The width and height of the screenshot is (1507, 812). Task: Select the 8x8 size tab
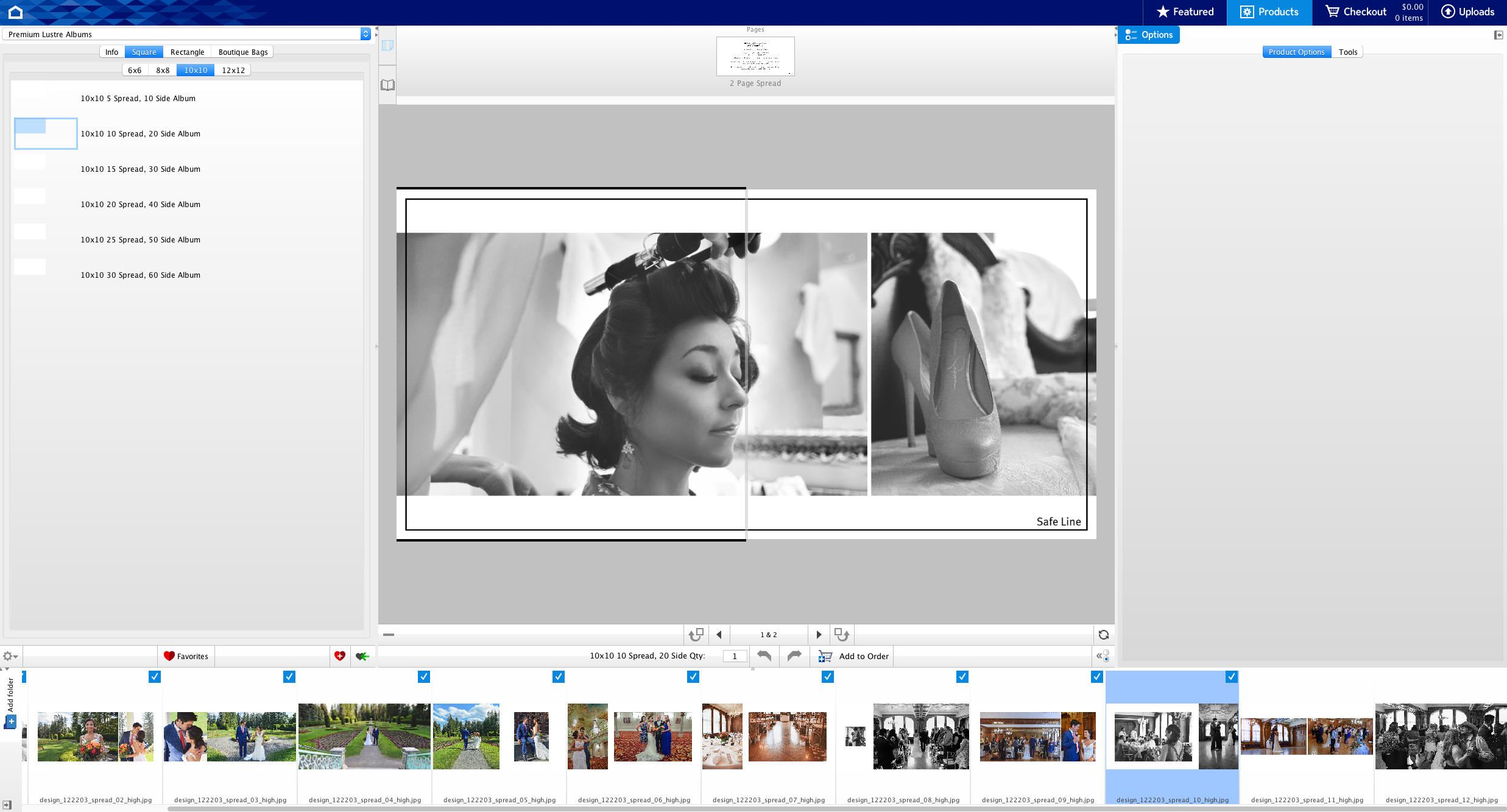pyautogui.click(x=163, y=70)
